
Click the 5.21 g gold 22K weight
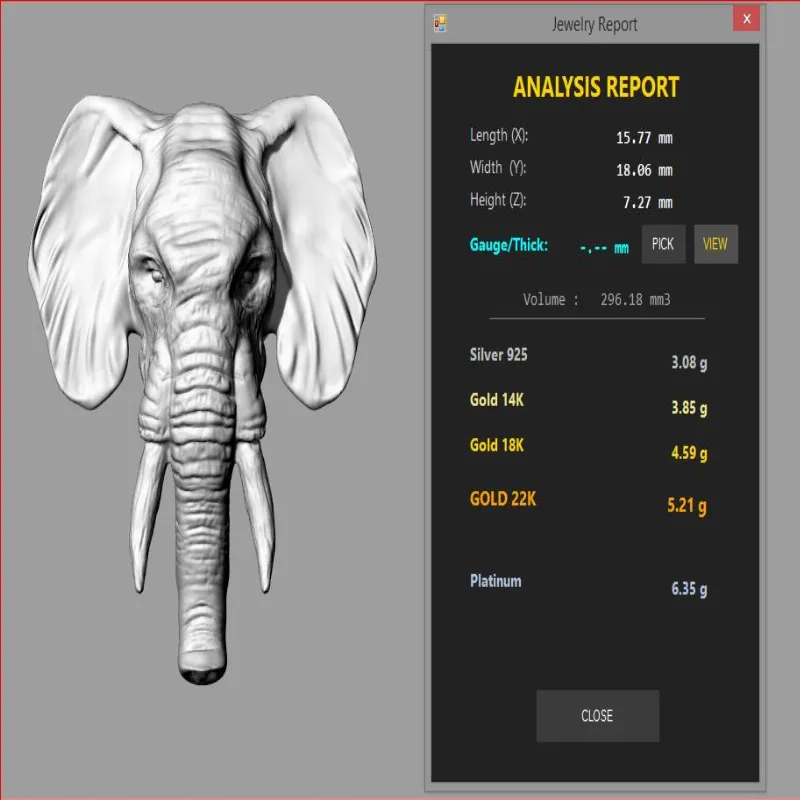[x=687, y=506]
